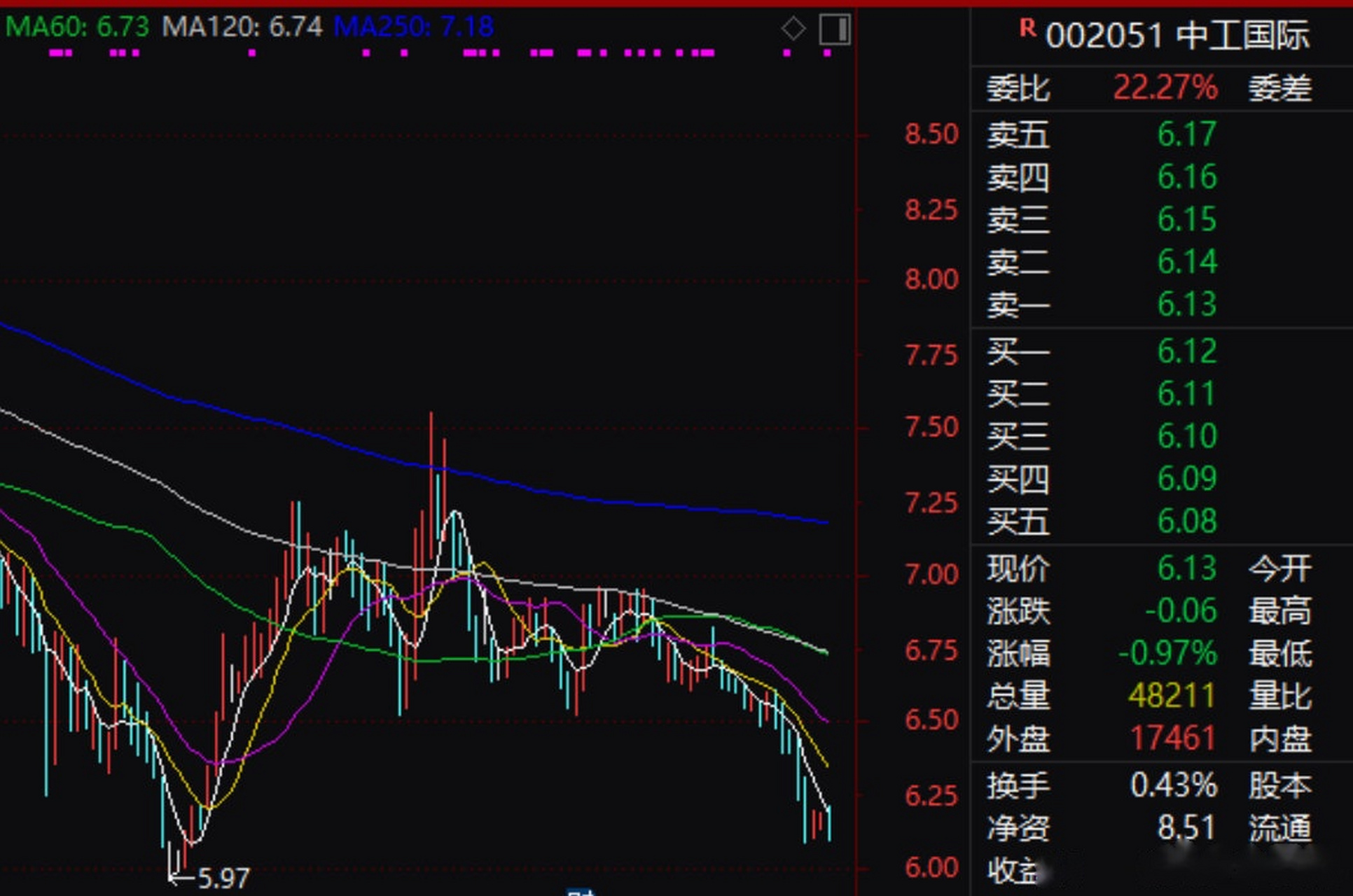Viewport: 1353px width, 896px height.
Task: Select the MA120: 6.74 indicator label
Action: [242, 27]
